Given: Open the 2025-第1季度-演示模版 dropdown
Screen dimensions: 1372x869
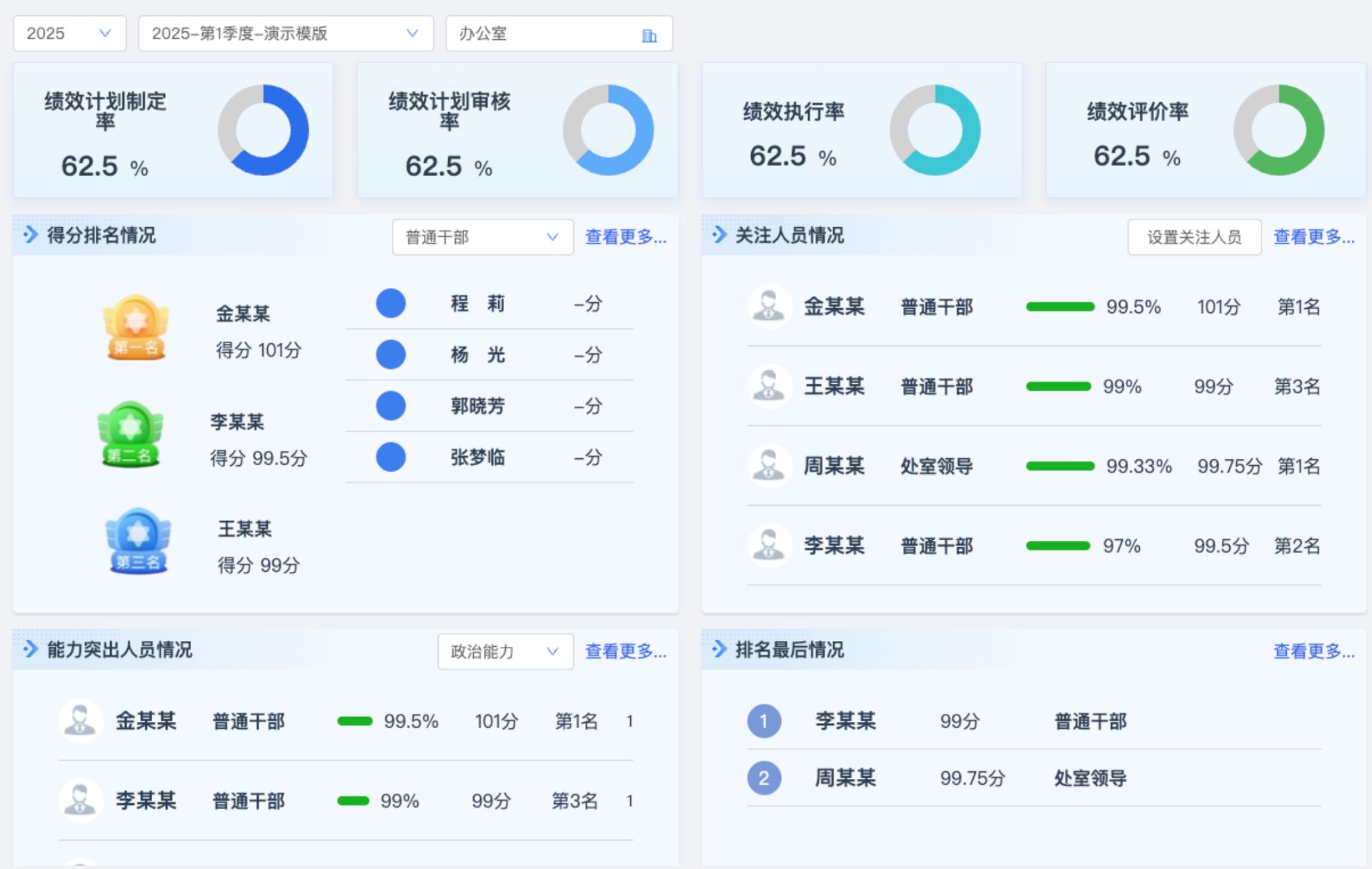Looking at the screenshot, I should 285,34.
